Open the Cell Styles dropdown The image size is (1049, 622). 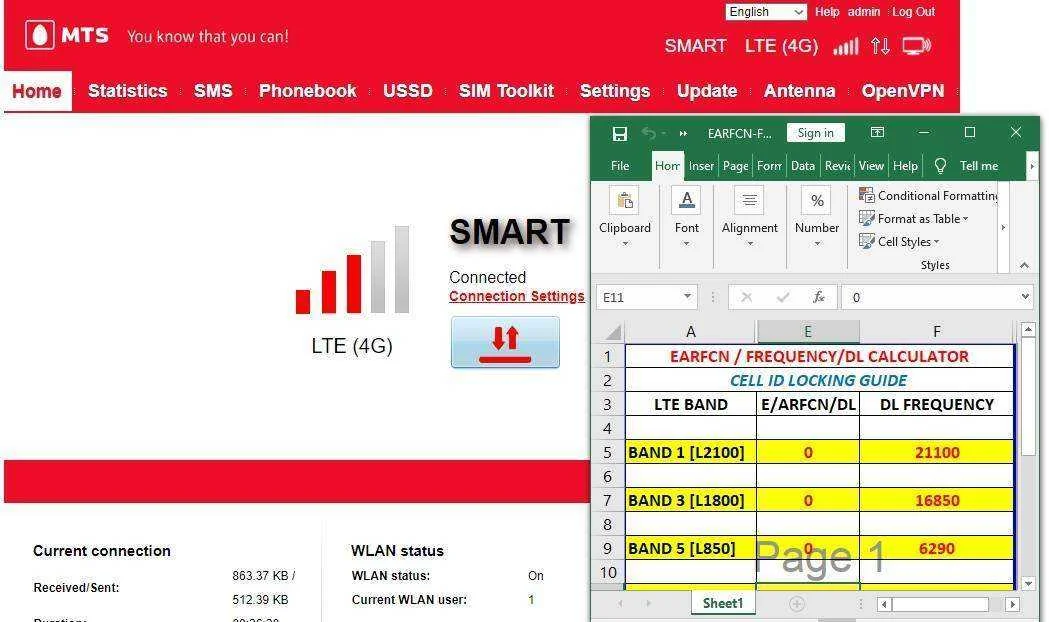point(899,241)
